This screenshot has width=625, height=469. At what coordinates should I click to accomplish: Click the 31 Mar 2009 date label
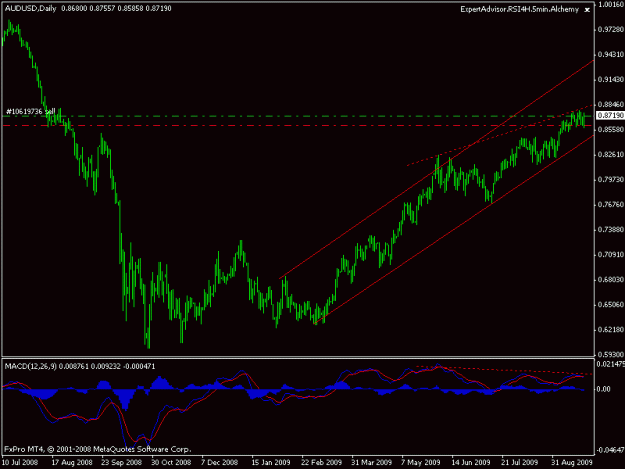click(371, 463)
